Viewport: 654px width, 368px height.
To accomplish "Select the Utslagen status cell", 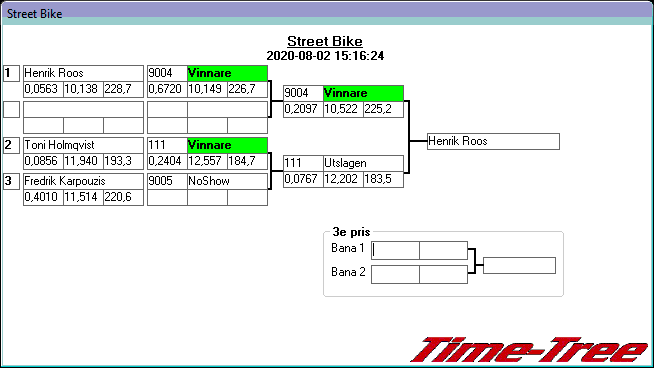I will click(x=363, y=163).
